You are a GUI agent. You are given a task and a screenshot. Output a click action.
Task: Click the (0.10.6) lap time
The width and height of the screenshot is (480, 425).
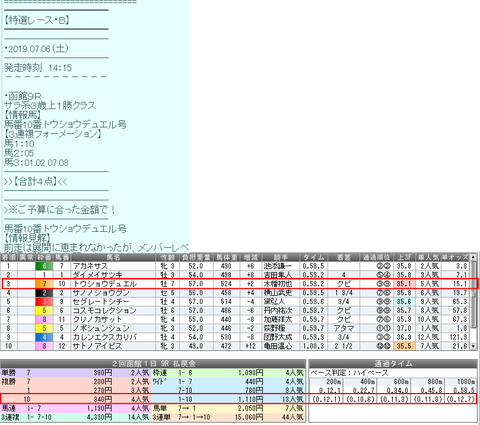click(x=360, y=399)
